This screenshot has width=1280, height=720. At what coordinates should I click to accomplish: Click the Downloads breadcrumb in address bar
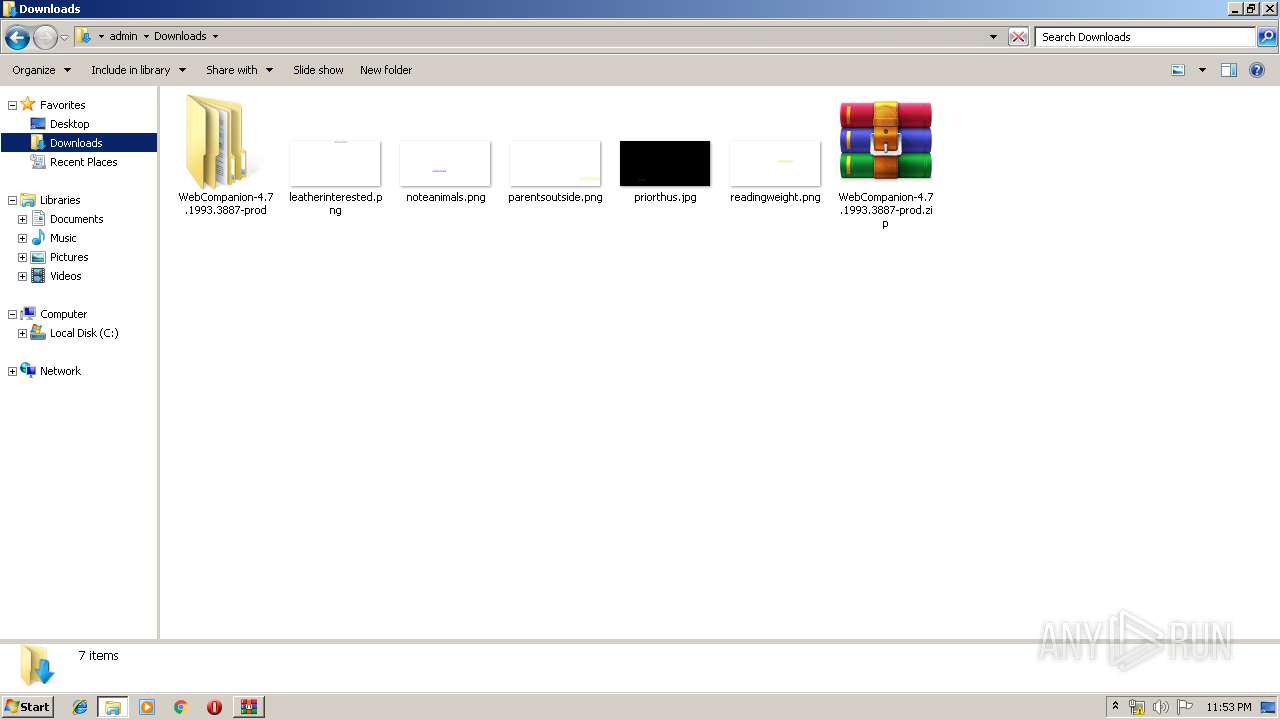(180, 36)
